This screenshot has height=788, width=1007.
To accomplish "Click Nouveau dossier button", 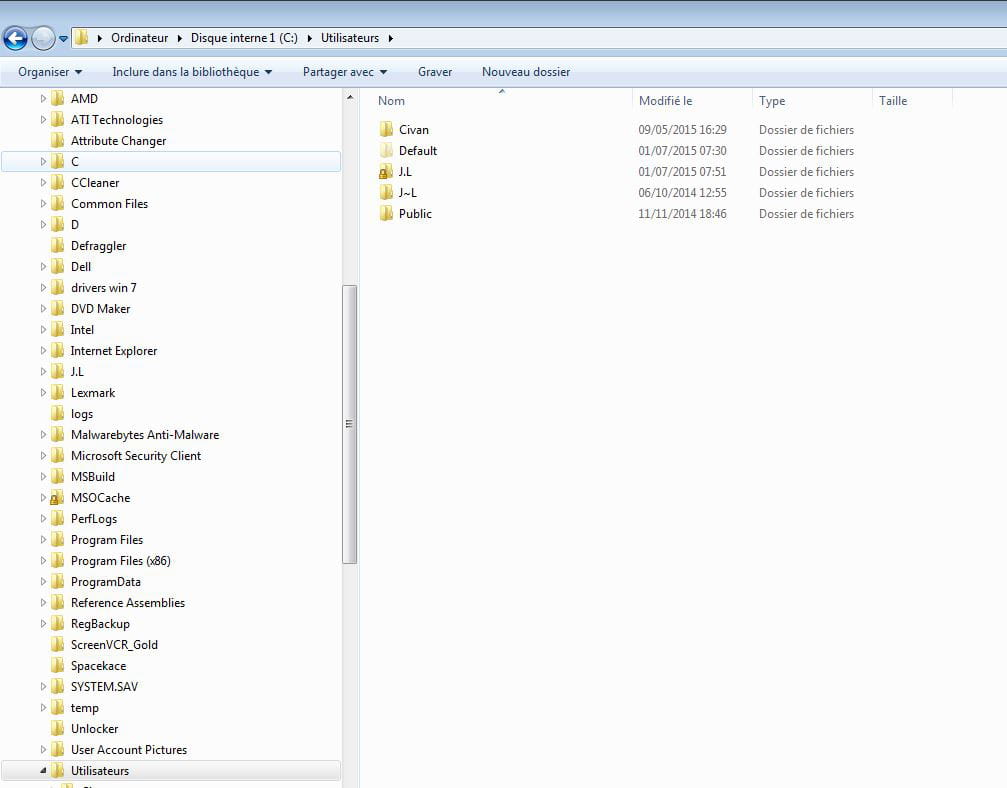I will [x=526, y=72].
